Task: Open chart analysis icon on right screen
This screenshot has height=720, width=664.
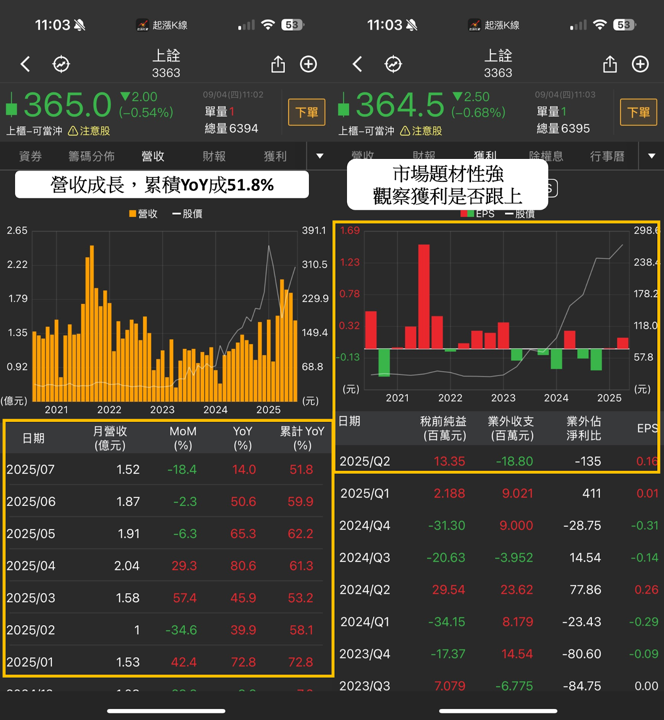Action: click(393, 64)
